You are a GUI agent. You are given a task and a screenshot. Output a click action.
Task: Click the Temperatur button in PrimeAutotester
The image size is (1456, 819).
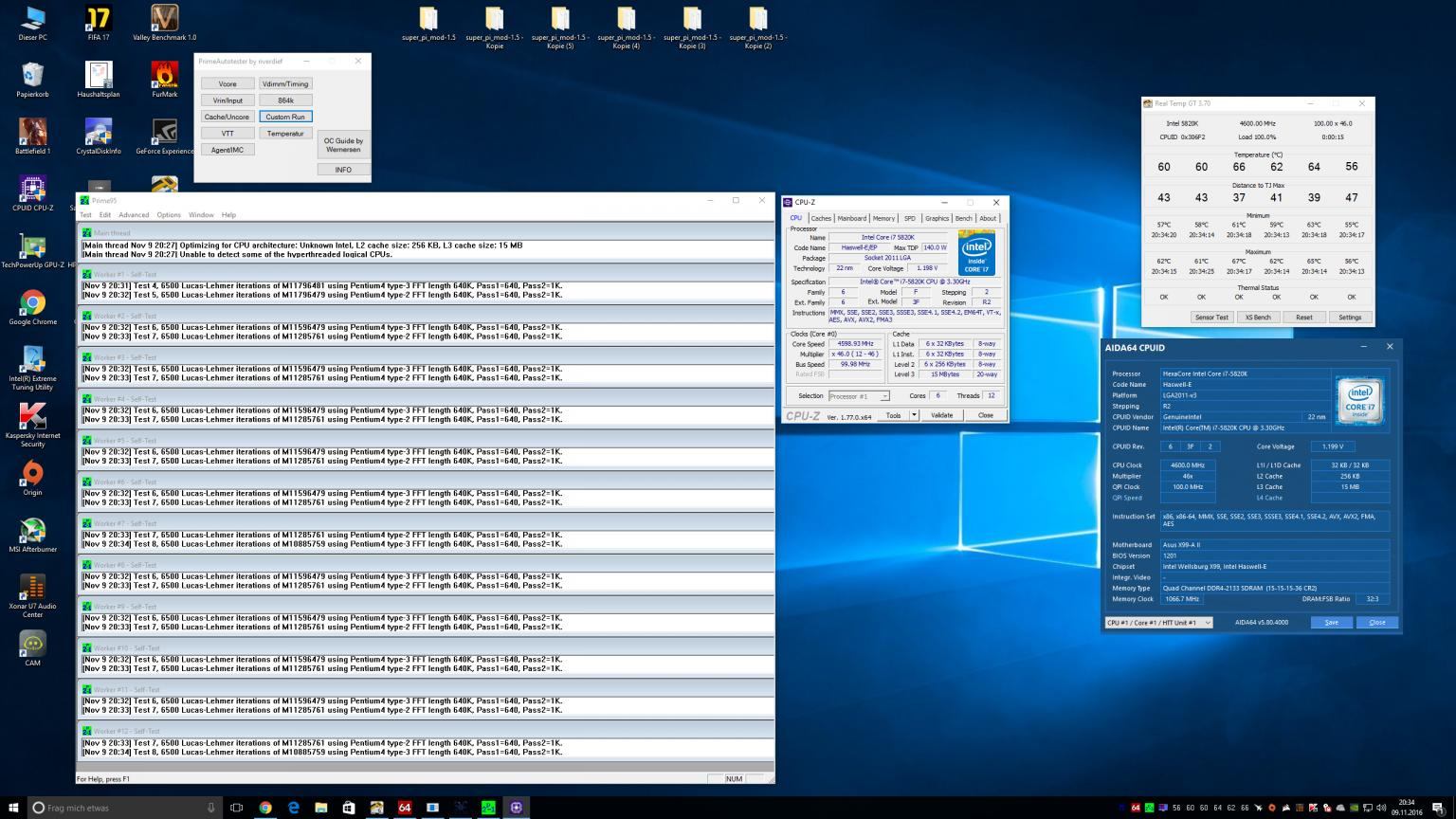[x=285, y=134]
